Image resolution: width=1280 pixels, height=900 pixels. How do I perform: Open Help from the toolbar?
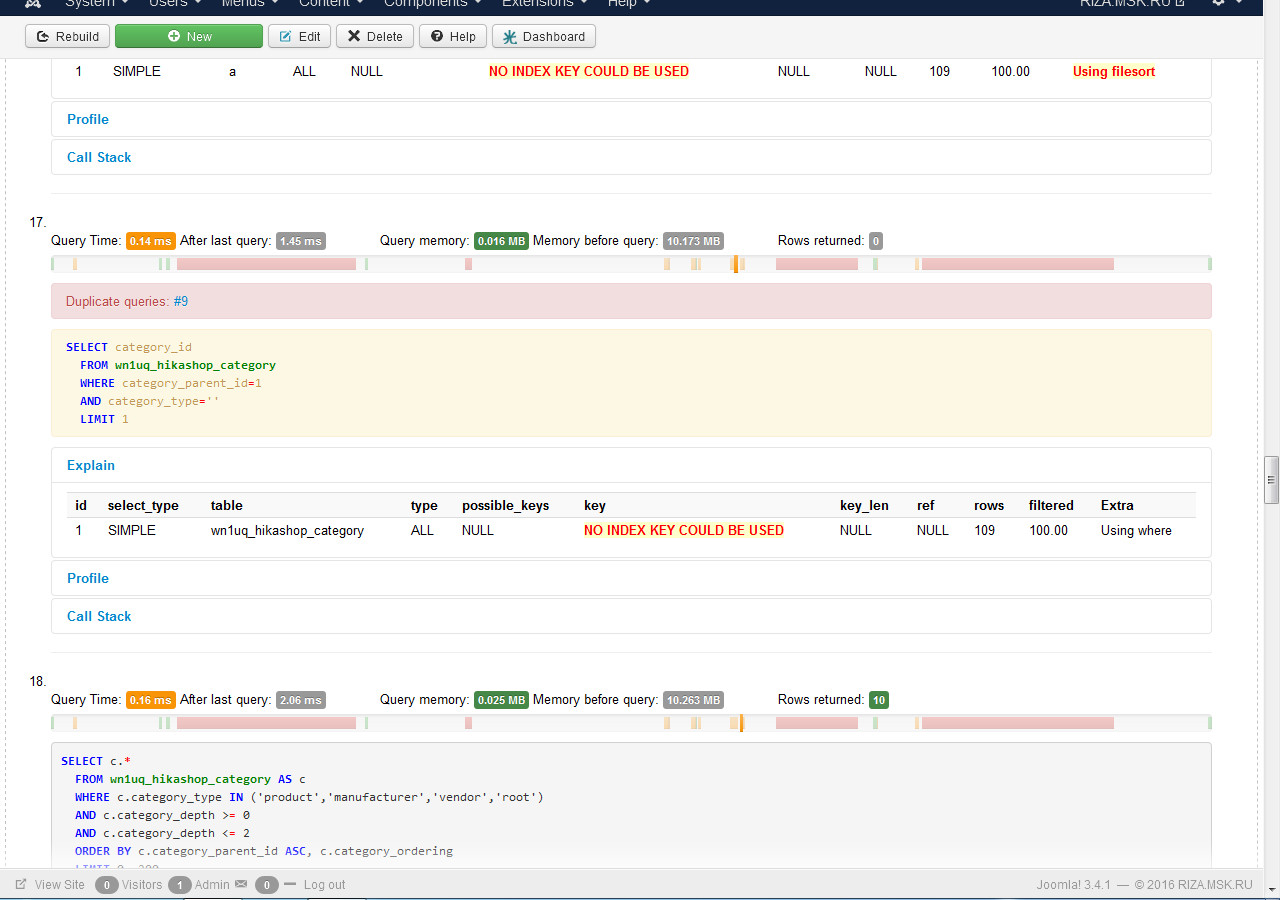[453, 37]
